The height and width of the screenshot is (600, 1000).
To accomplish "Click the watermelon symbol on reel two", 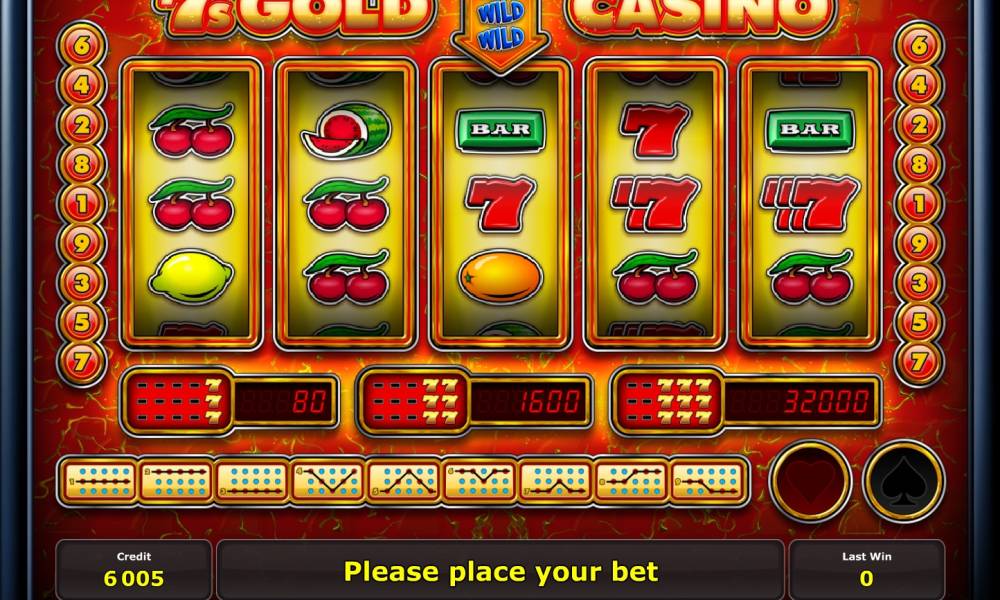I will [346, 130].
